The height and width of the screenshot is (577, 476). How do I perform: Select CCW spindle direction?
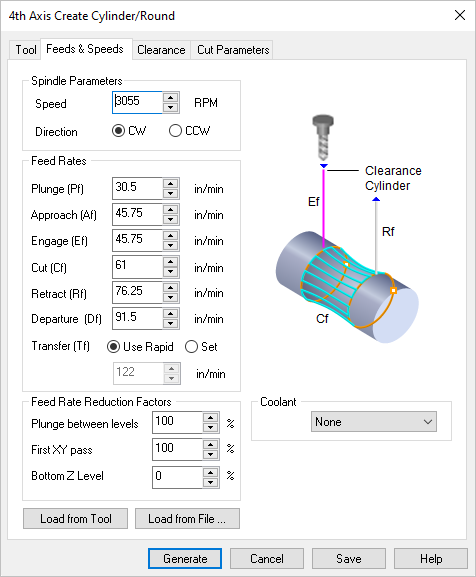pos(189,131)
